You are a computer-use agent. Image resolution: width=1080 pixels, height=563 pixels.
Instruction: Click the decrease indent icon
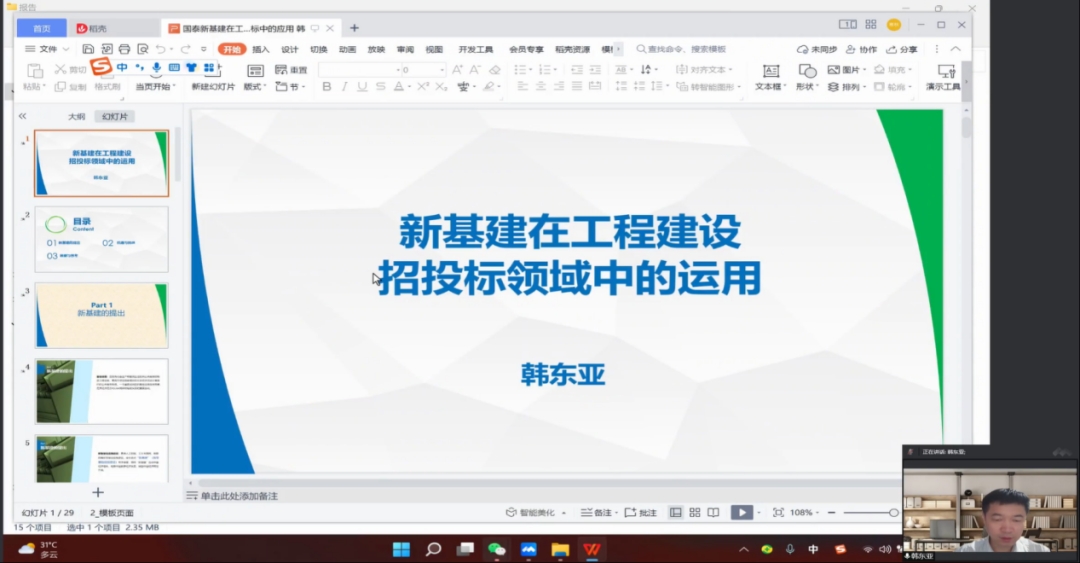577,70
